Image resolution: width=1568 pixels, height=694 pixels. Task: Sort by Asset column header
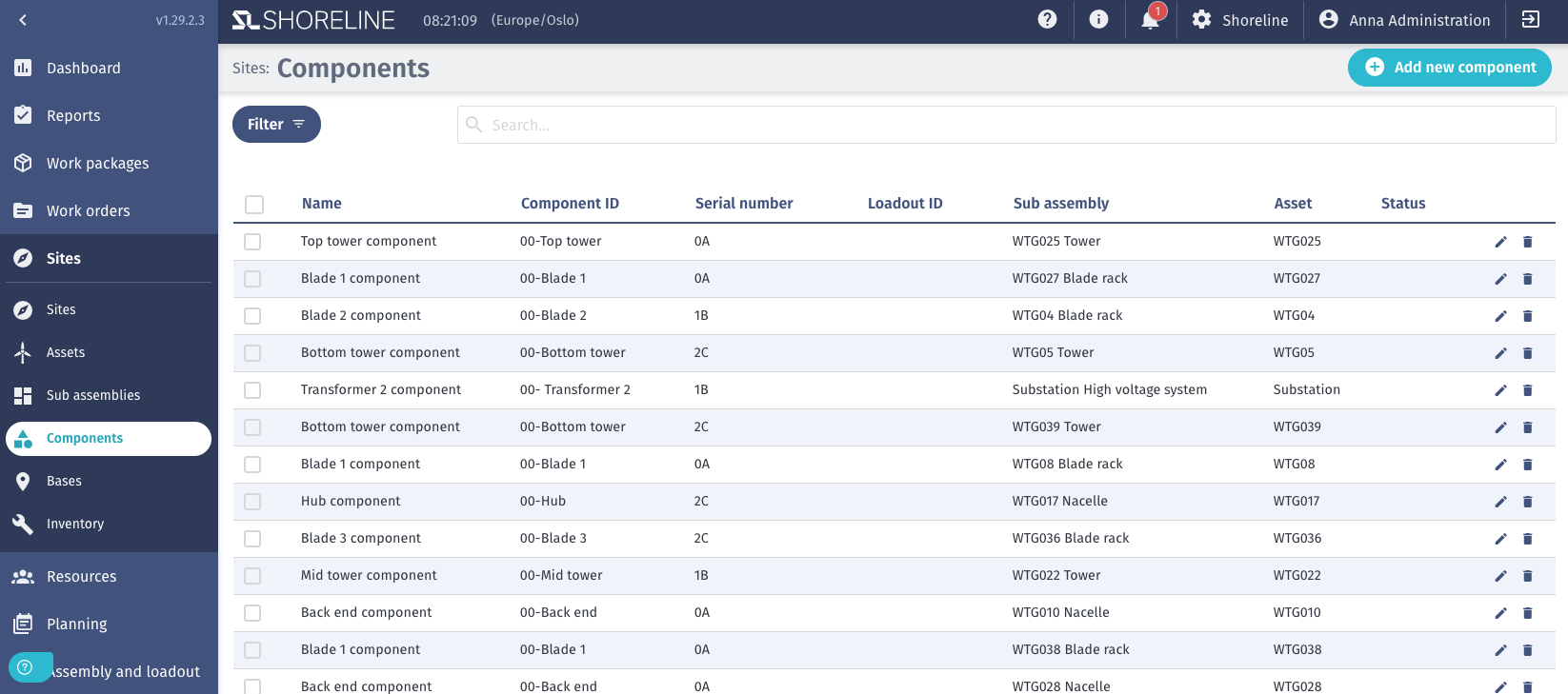pos(1293,204)
